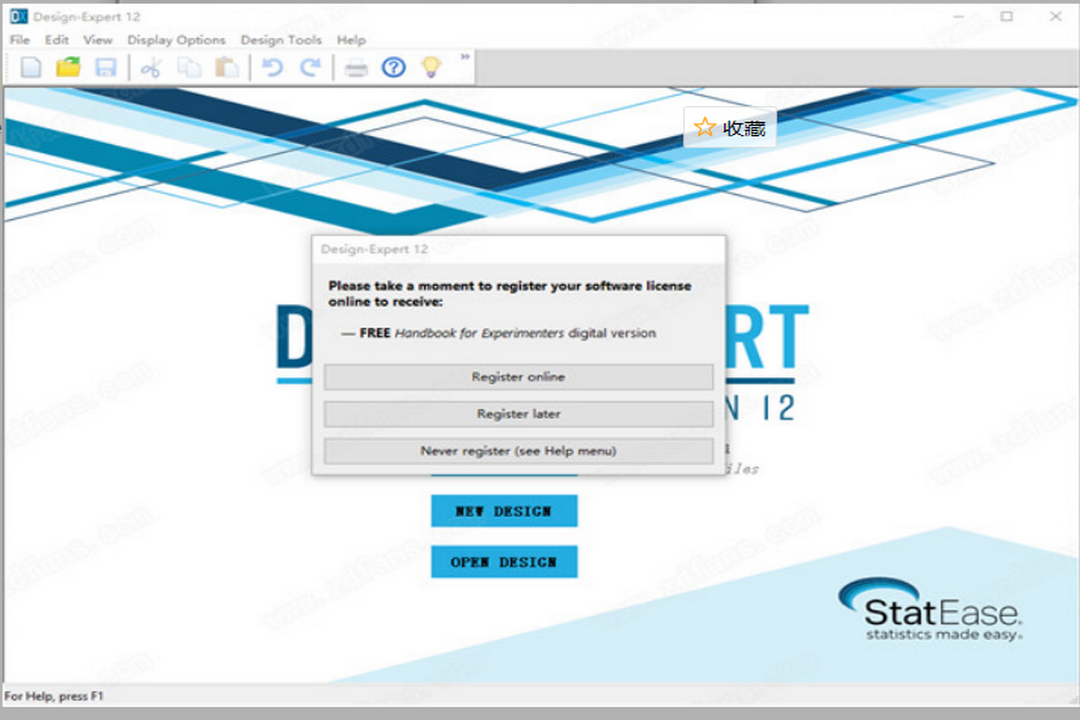Click the lightbulb tips icon
Viewport: 1080px width, 720px height.
click(432, 66)
